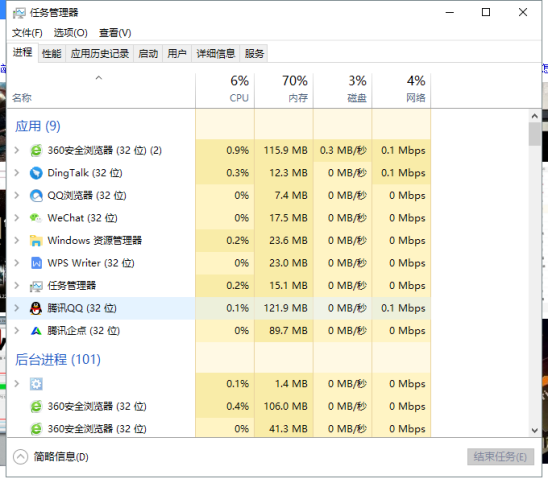Expand the 360安全浏览器 (32 位) (2) group
The width and height of the screenshot is (548, 484).
click(x=16, y=151)
